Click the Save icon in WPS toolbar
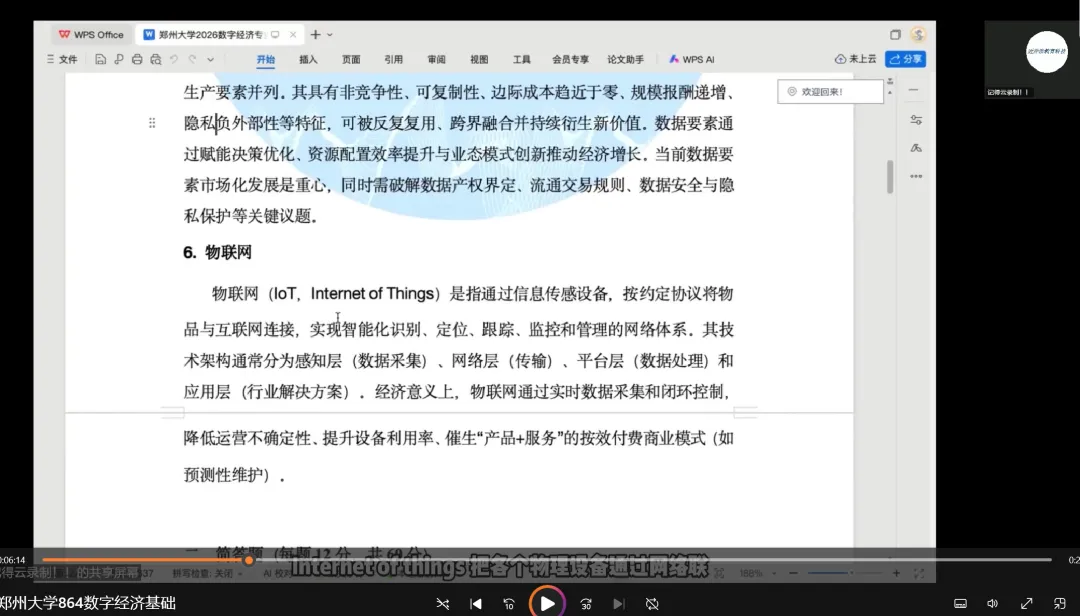 pyautogui.click(x=101, y=59)
